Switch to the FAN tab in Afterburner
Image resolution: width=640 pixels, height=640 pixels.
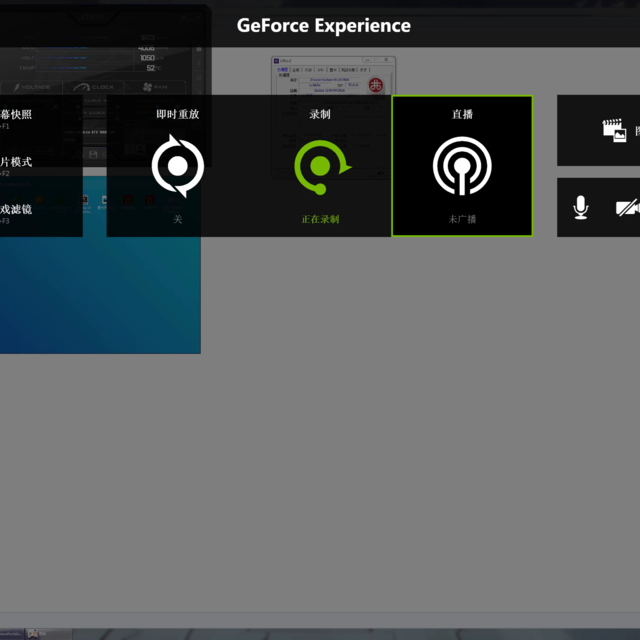click(x=155, y=87)
